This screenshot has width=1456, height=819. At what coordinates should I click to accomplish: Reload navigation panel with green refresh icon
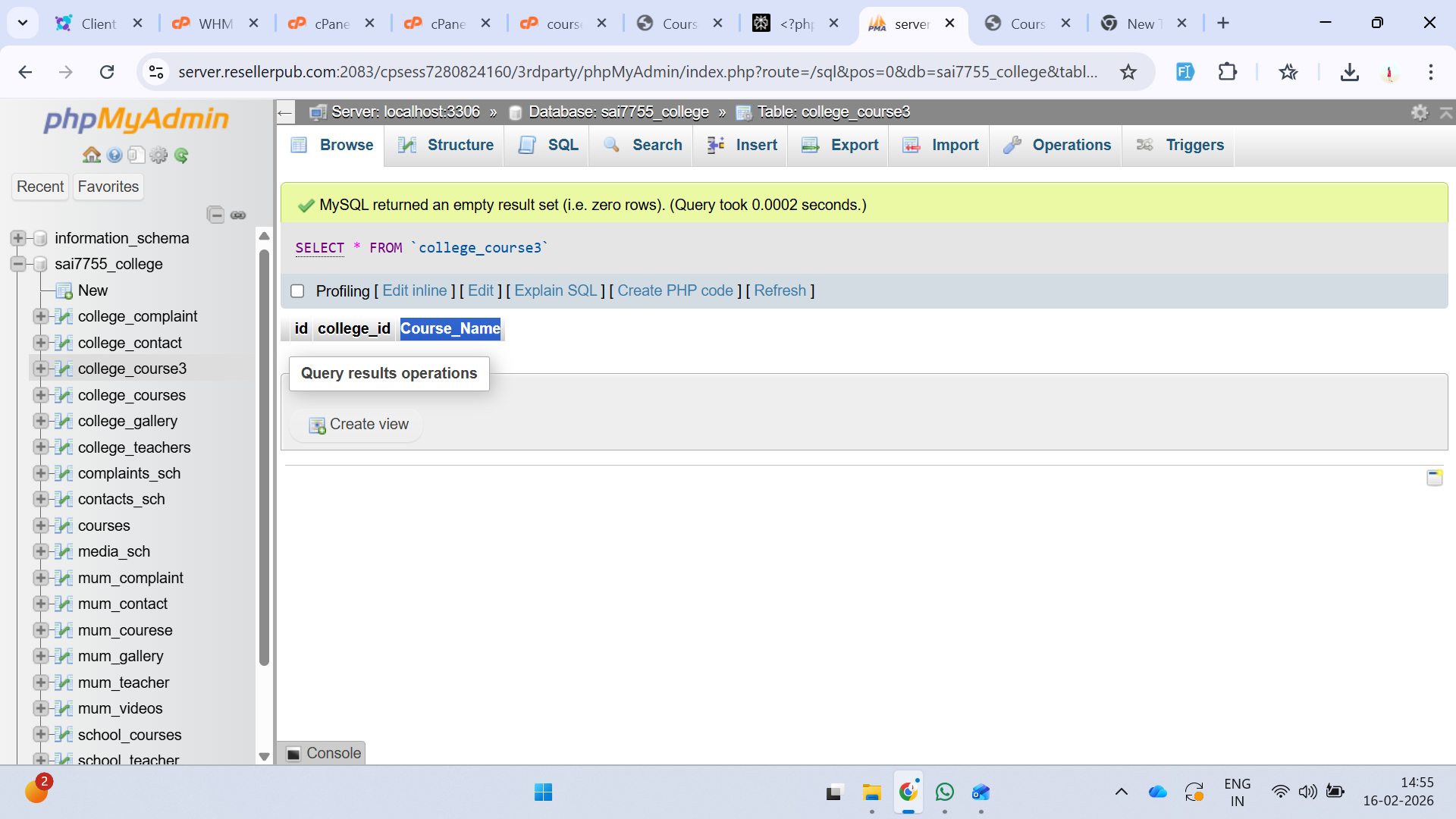coord(181,155)
